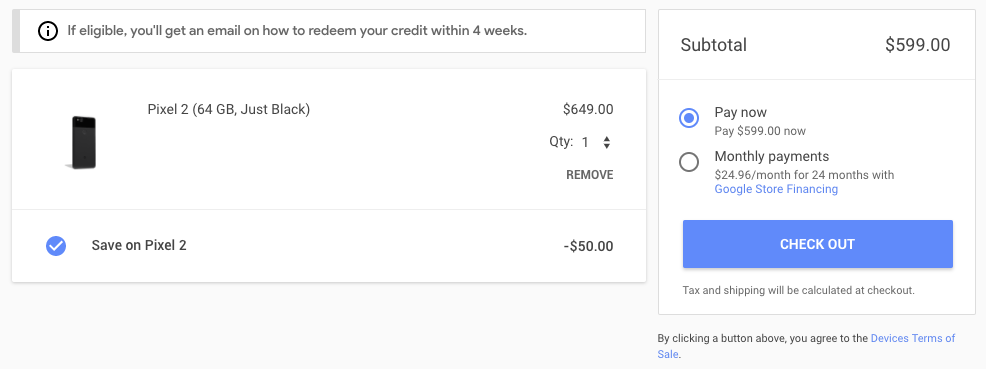Click the Monthly payments label text
986x369 pixels.
772,156
